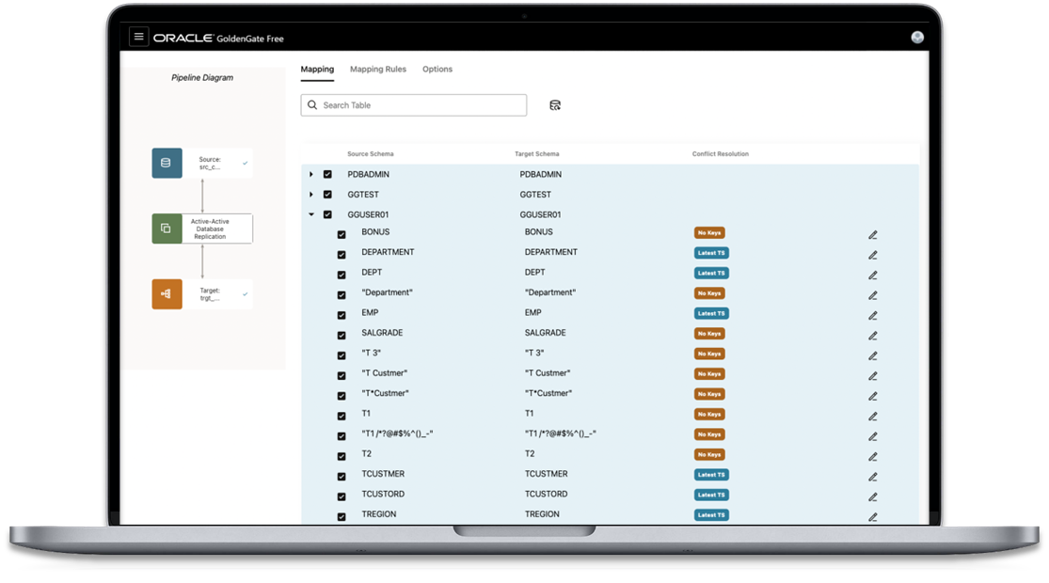Edit the "T 3" table mapping
Viewport: 1049px width, 583px height.
[x=872, y=356]
